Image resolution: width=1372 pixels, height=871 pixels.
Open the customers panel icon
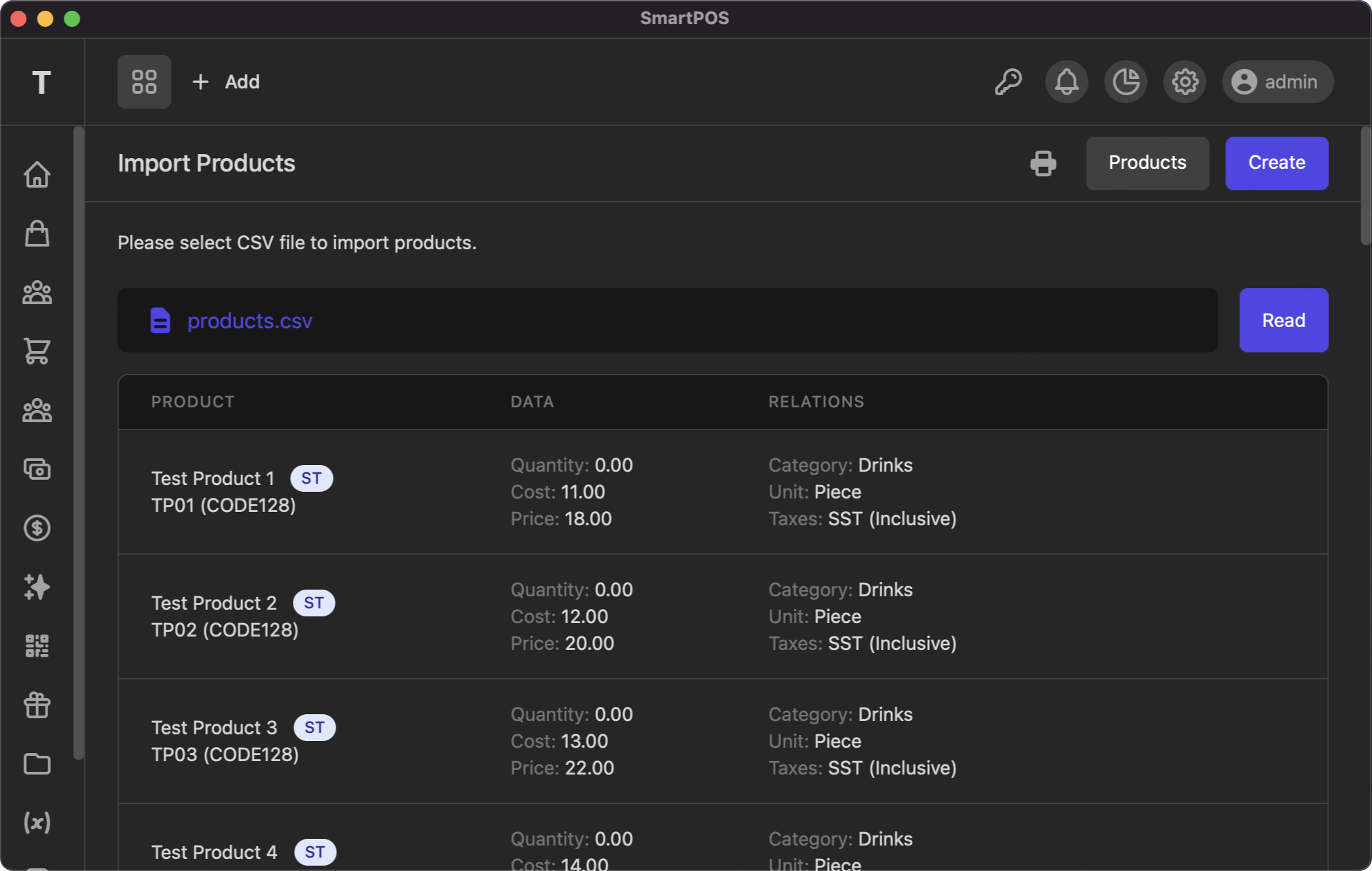[x=38, y=293]
